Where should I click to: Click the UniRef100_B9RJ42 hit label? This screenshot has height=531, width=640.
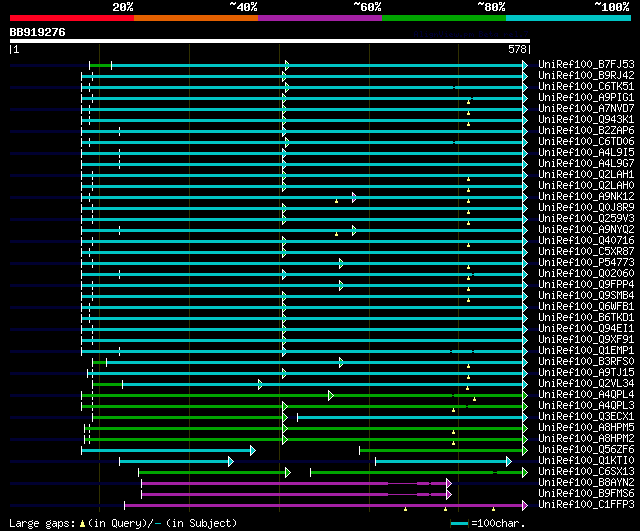(586, 76)
